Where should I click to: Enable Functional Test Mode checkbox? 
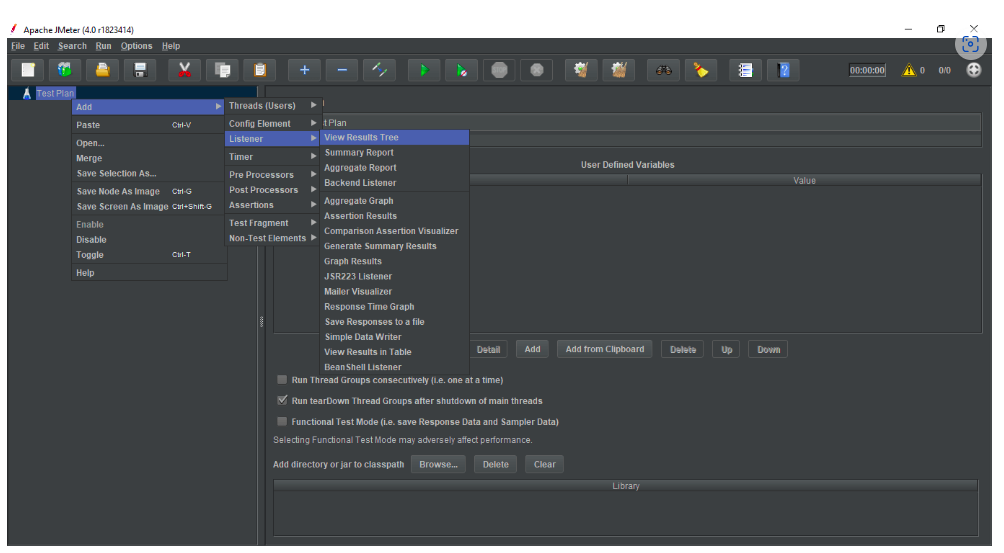click(282, 422)
